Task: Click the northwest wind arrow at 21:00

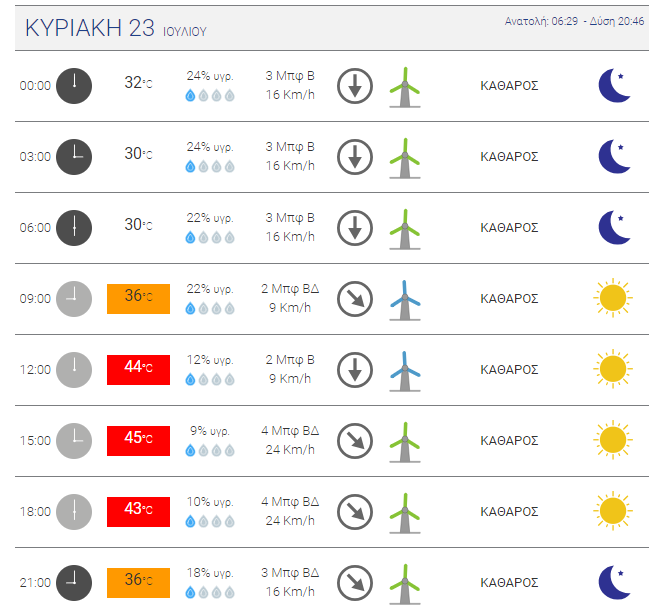Action: click(x=354, y=582)
